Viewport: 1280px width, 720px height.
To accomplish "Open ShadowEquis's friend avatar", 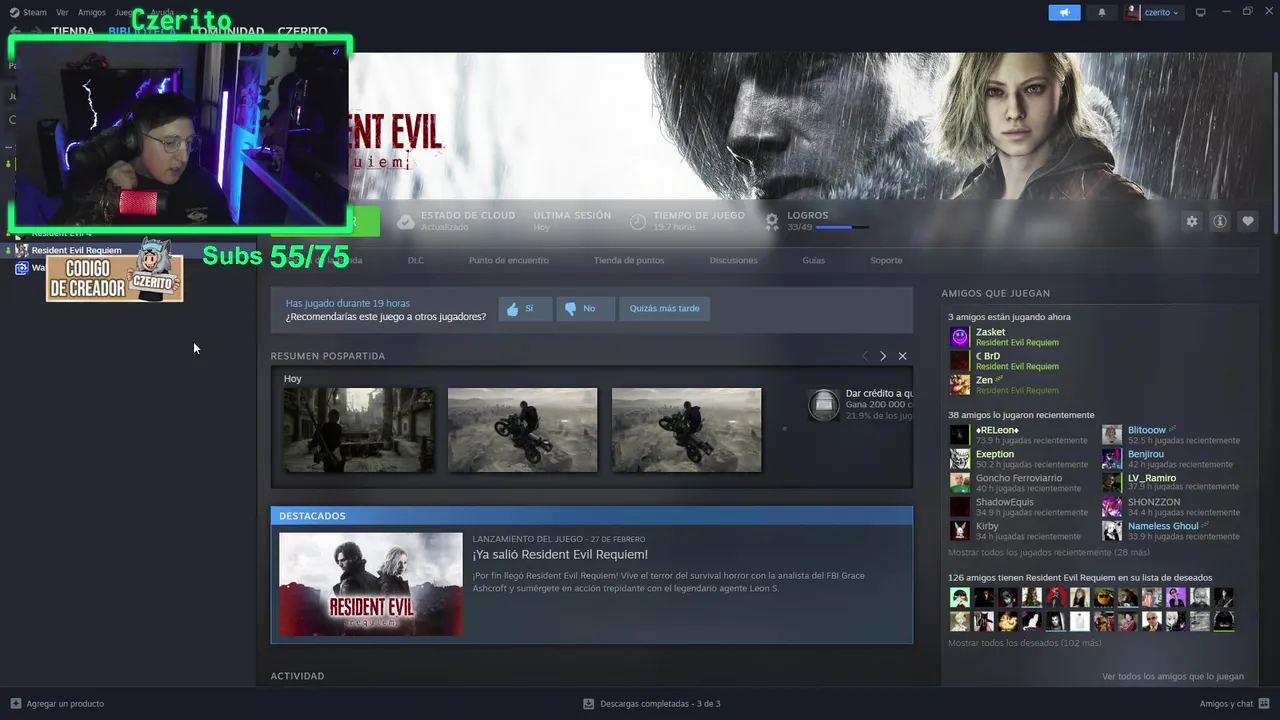I will click(x=959, y=507).
